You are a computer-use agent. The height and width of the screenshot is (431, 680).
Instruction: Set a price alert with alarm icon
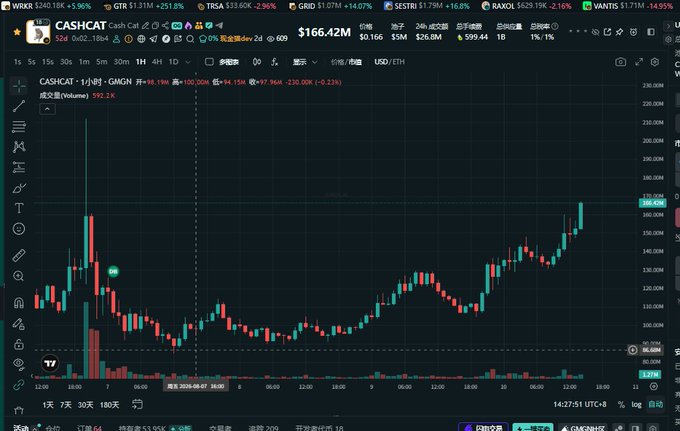coord(634,32)
